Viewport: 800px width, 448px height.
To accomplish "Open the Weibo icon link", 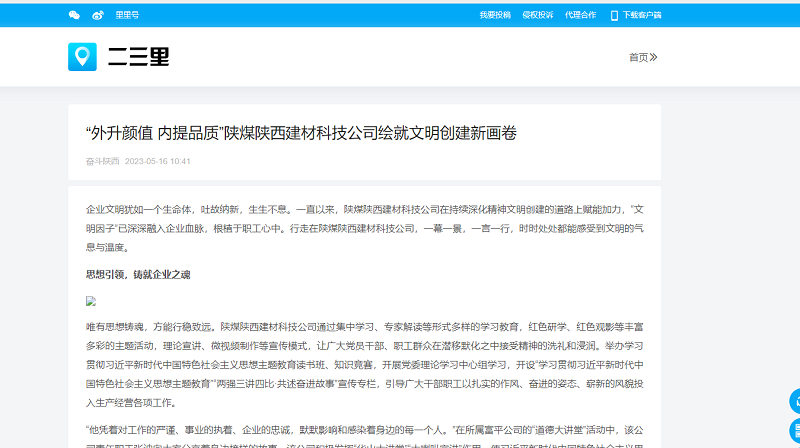I will click(98, 15).
